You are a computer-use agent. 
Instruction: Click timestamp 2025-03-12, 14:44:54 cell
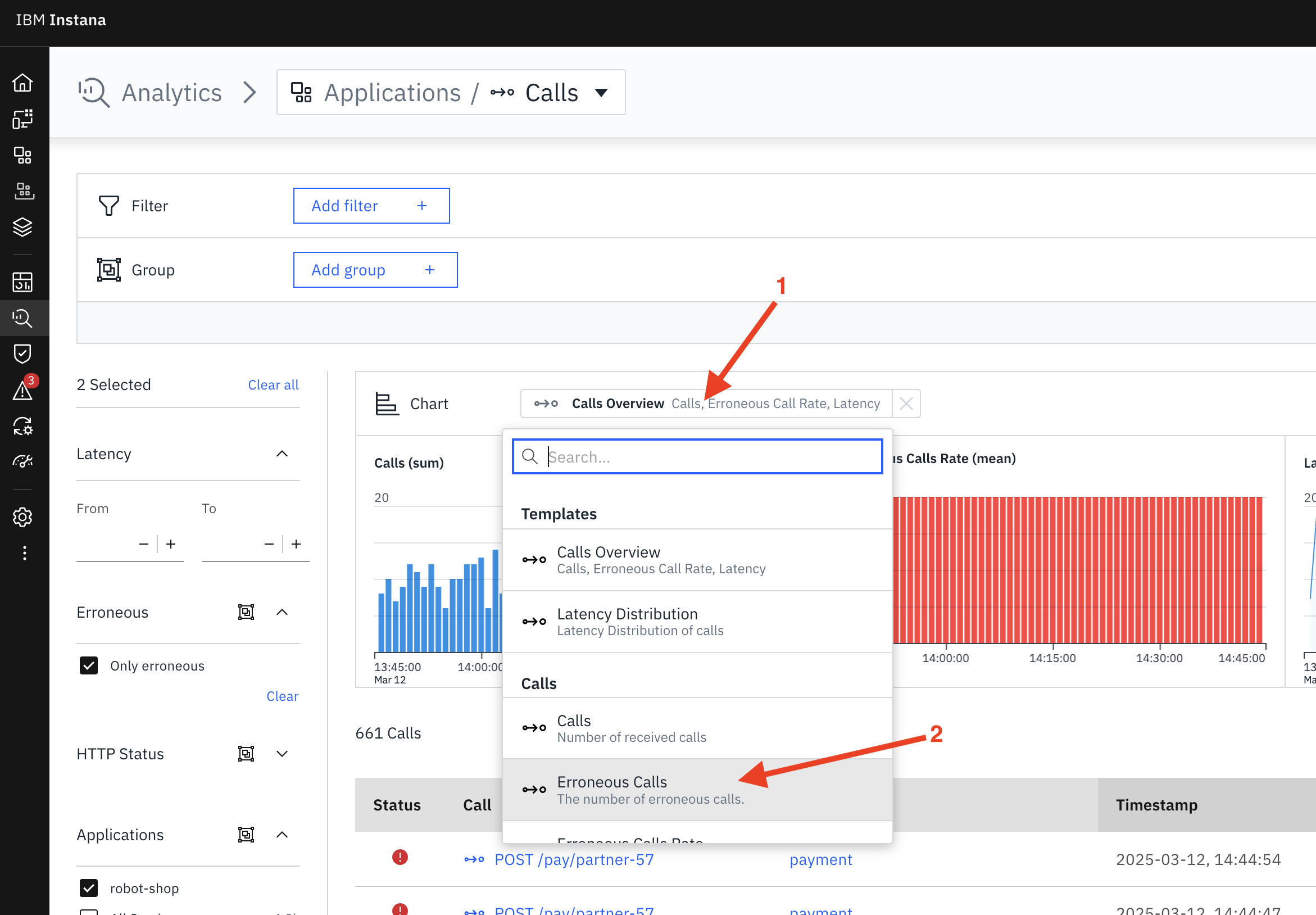pyautogui.click(x=1198, y=859)
